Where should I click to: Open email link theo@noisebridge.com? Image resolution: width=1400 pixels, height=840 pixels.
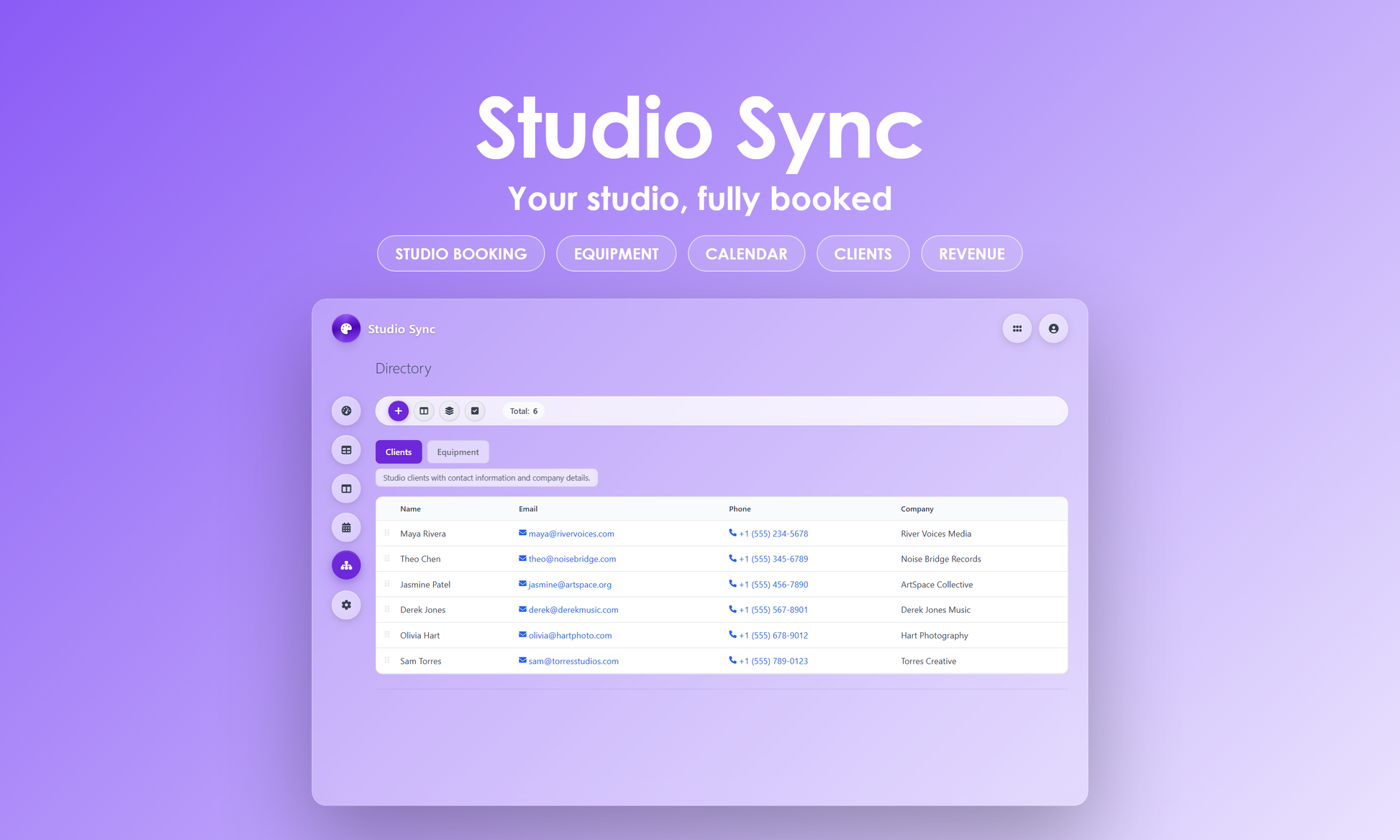[x=572, y=559]
